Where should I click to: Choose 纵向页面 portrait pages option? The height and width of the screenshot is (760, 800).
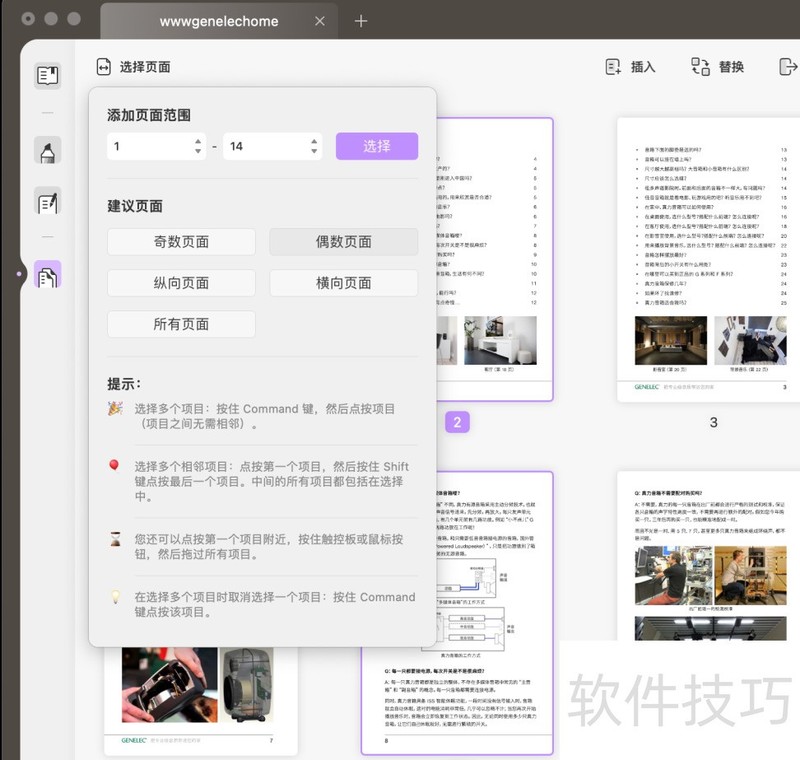(181, 283)
